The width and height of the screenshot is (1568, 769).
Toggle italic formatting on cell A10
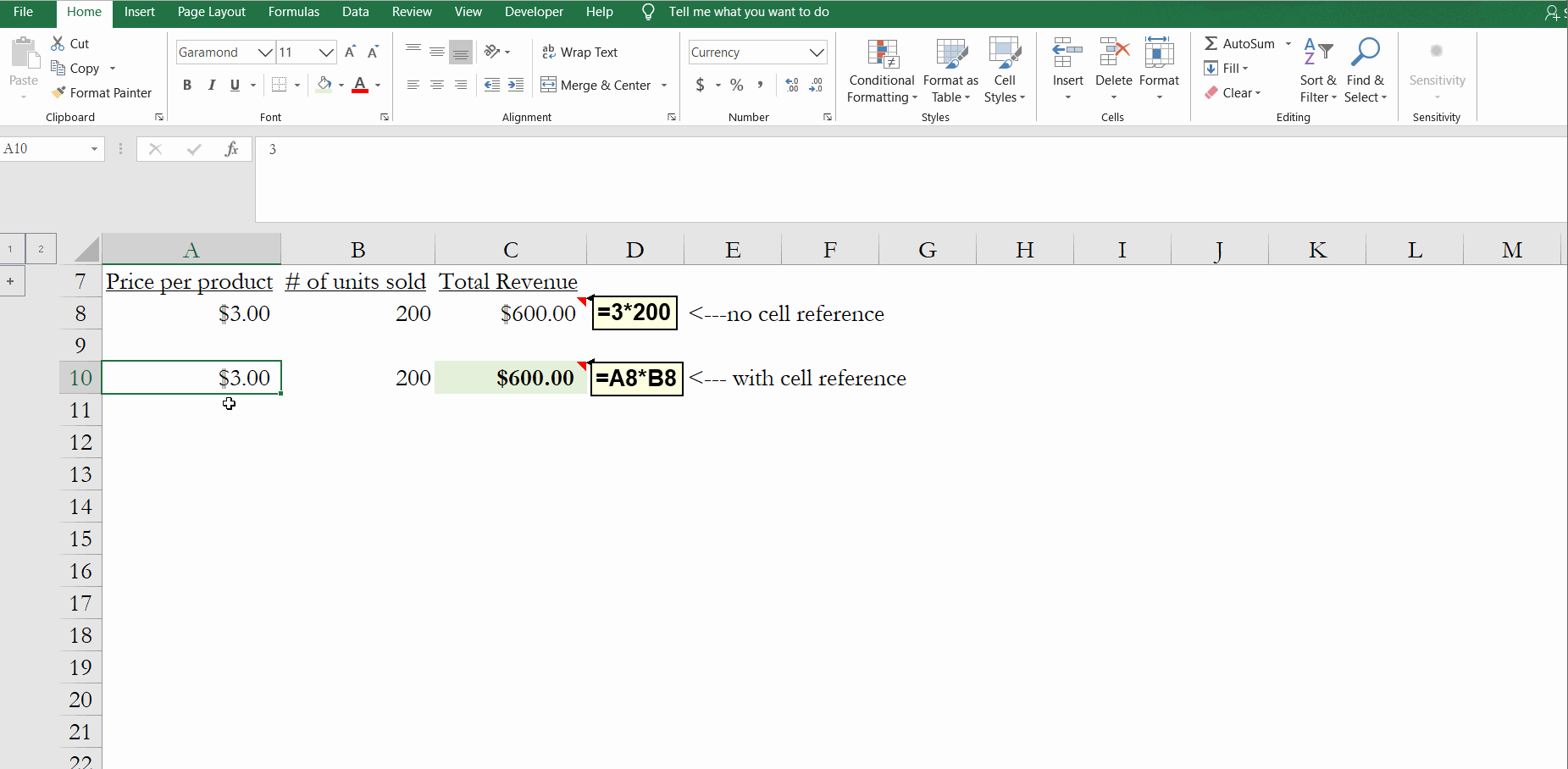[211, 85]
